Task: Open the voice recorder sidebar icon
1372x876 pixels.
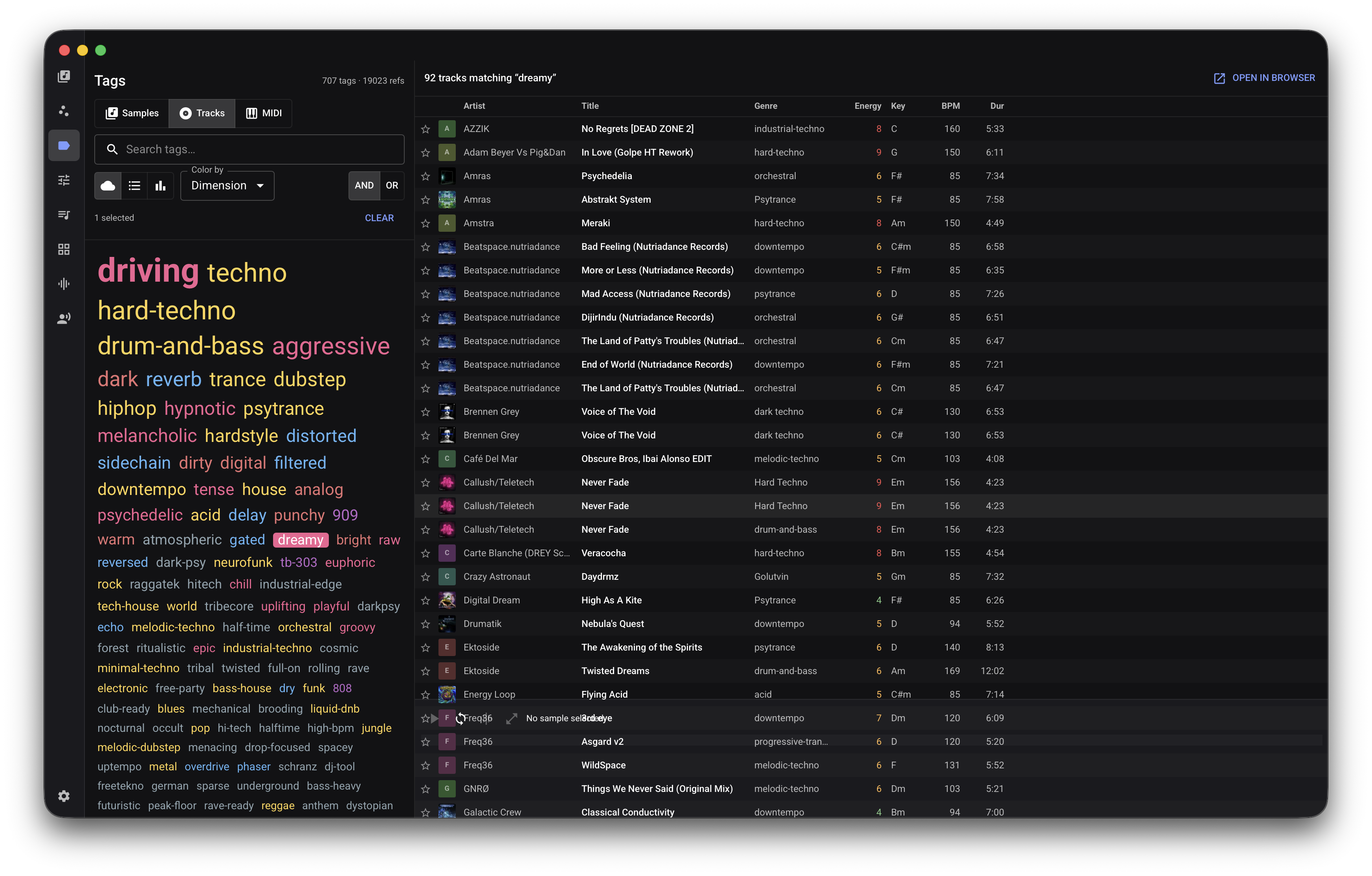Action: [64, 319]
